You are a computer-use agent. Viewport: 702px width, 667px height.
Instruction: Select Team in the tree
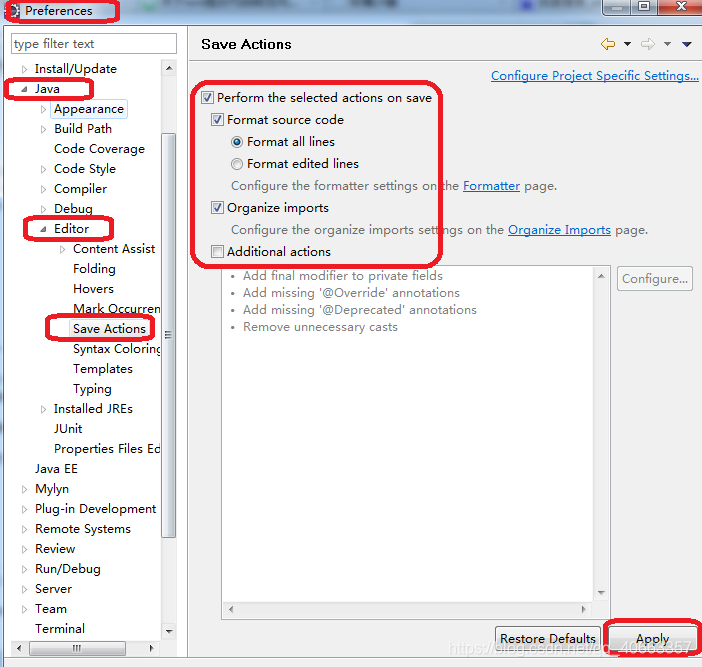[51, 609]
